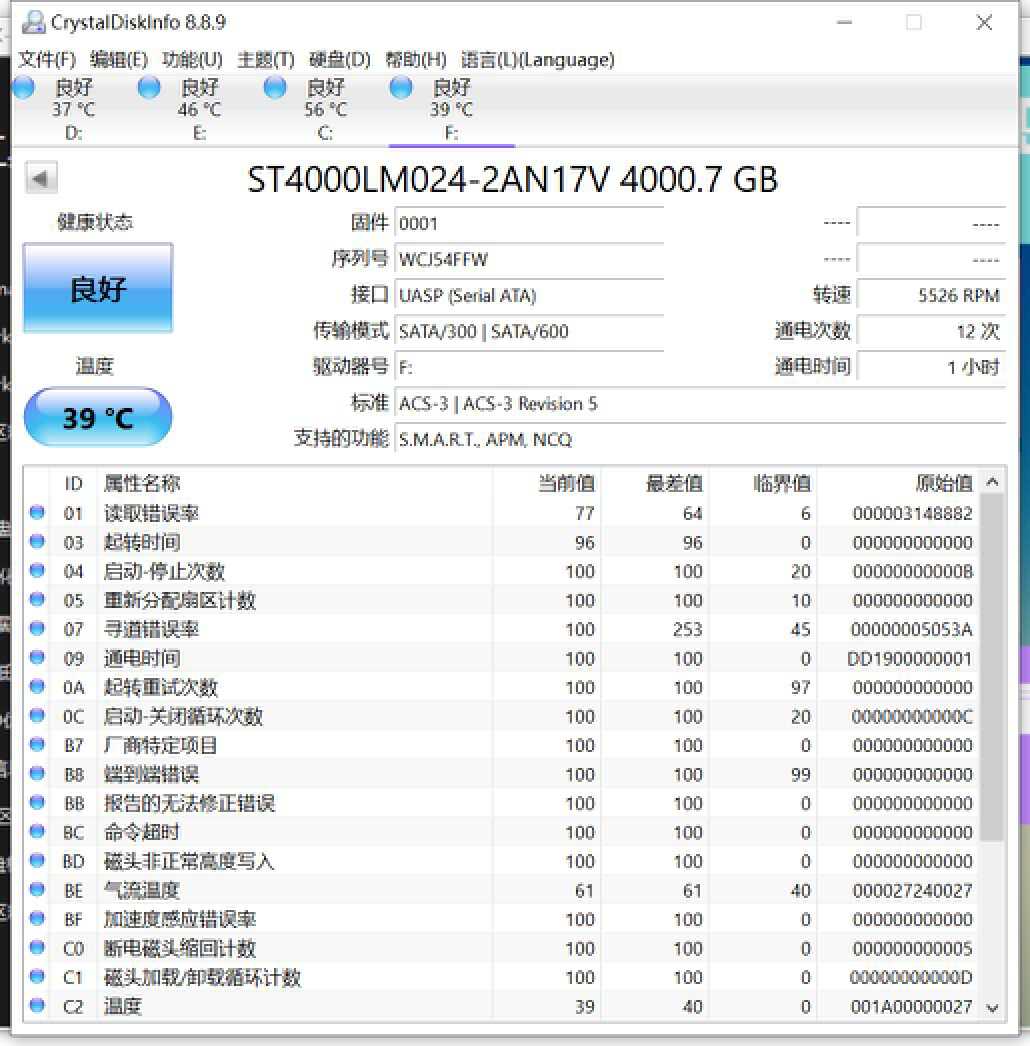Click the blue status dot beside 读取错误率

[37, 513]
